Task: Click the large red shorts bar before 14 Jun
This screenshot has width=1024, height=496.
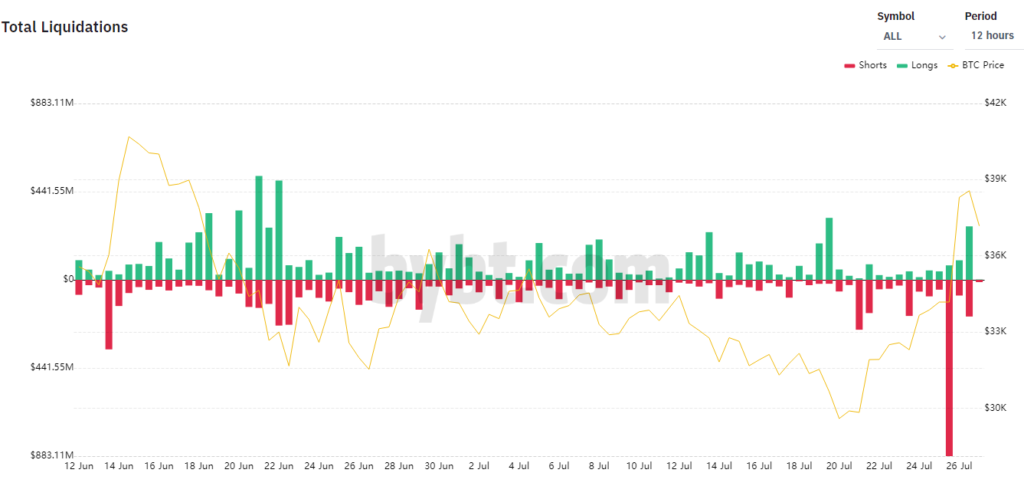Action: click(x=108, y=314)
